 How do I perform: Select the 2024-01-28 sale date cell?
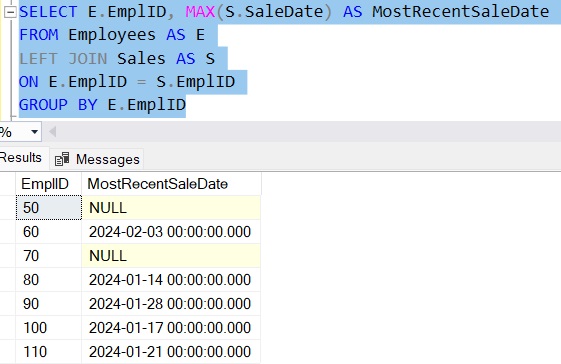[x=171, y=304]
